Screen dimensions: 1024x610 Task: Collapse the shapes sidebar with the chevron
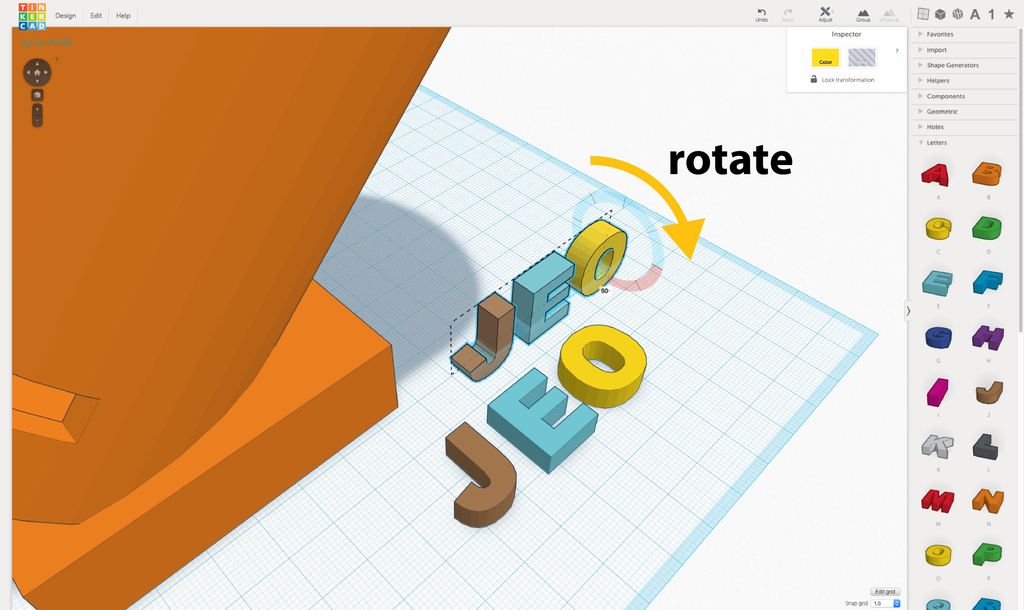908,312
